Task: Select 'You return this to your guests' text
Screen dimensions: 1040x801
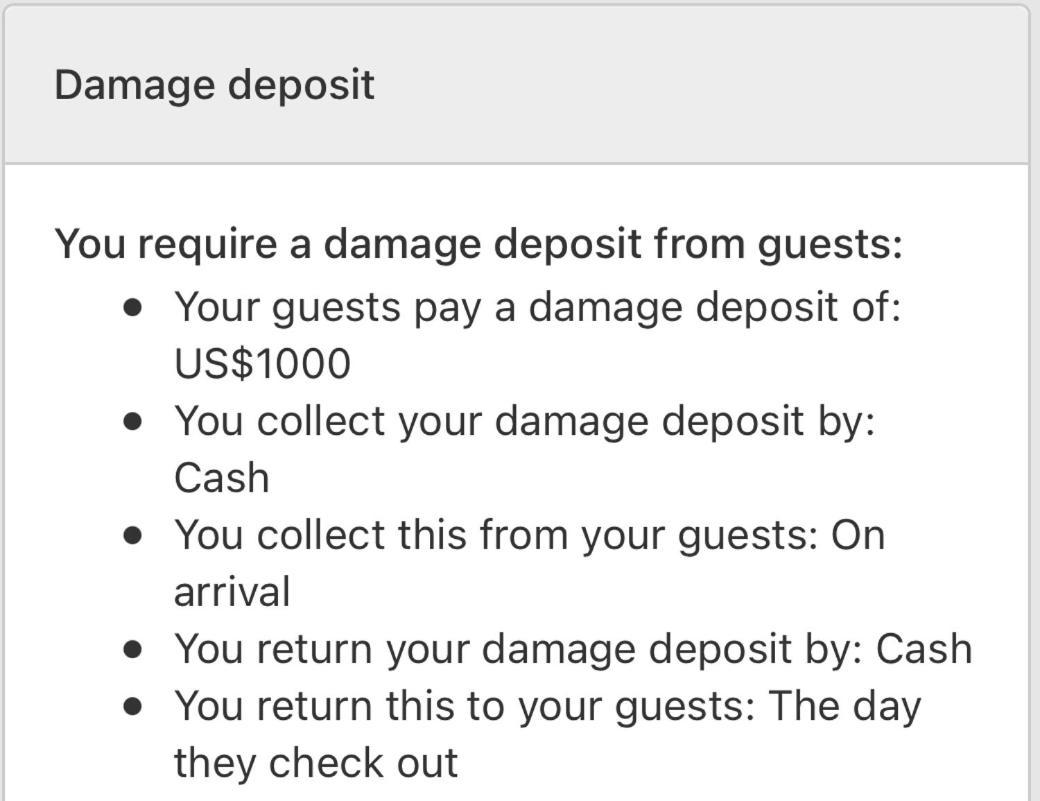Action: (464, 707)
